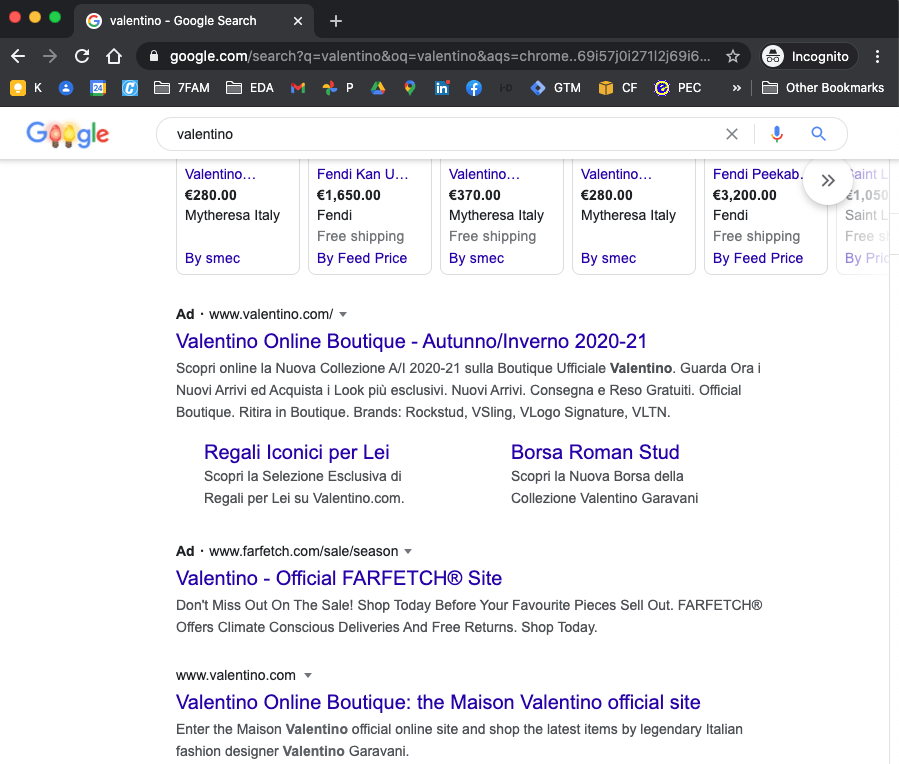Open the GTM bookmark
This screenshot has width=899, height=764.
point(556,88)
